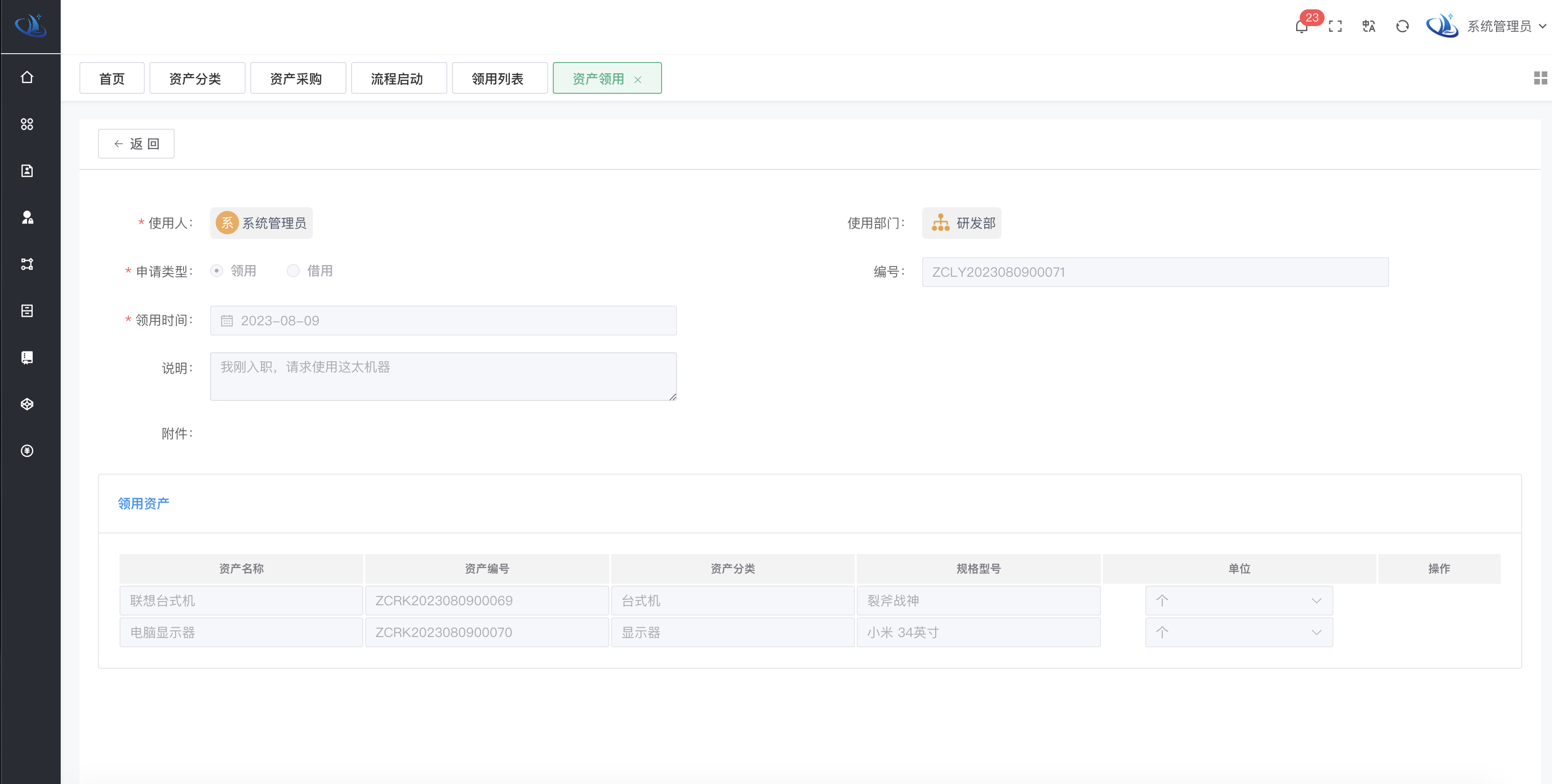
Task: Click the home icon in sidebar
Action: pyautogui.click(x=27, y=77)
